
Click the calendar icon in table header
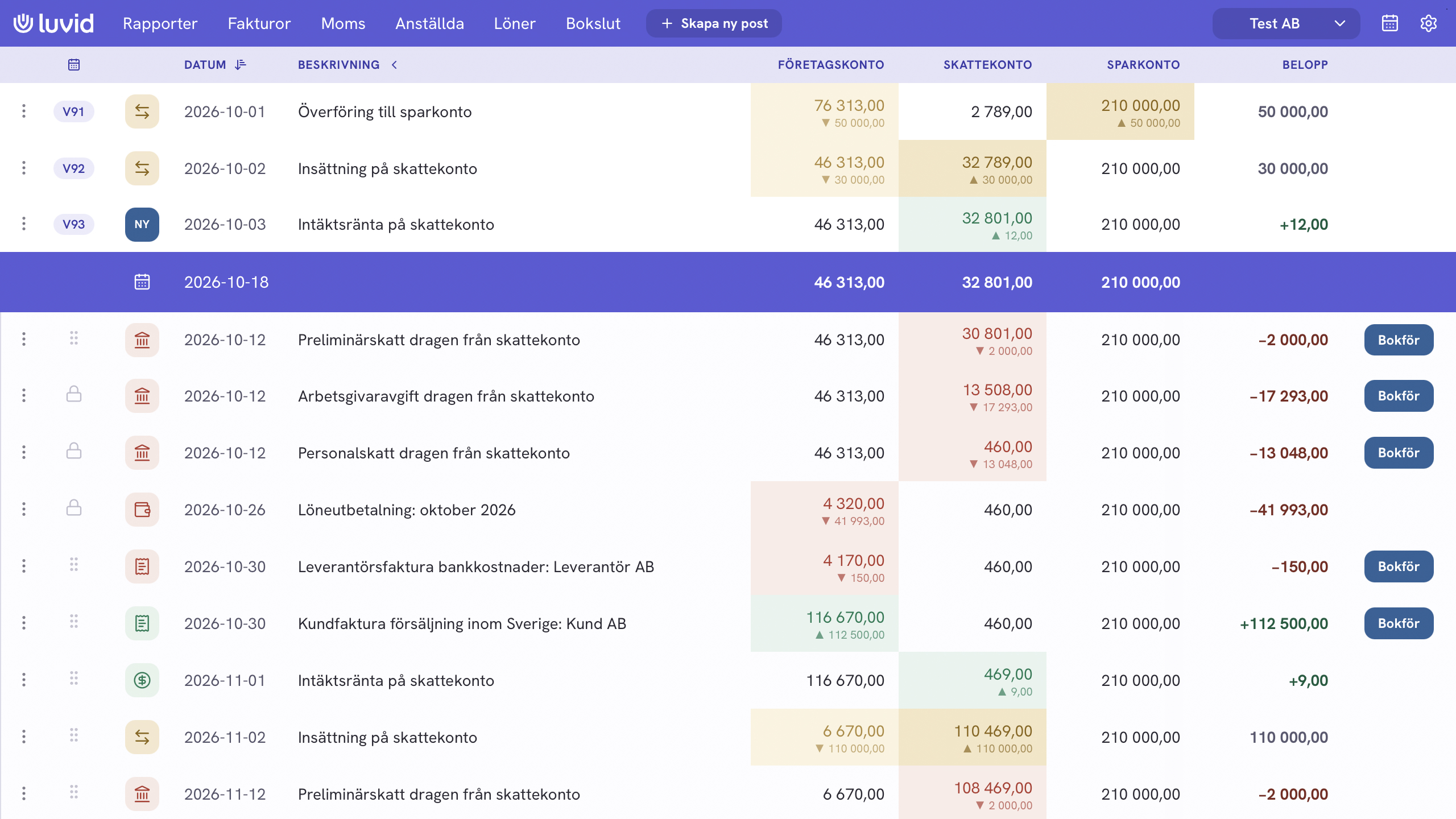pos(74,65)
